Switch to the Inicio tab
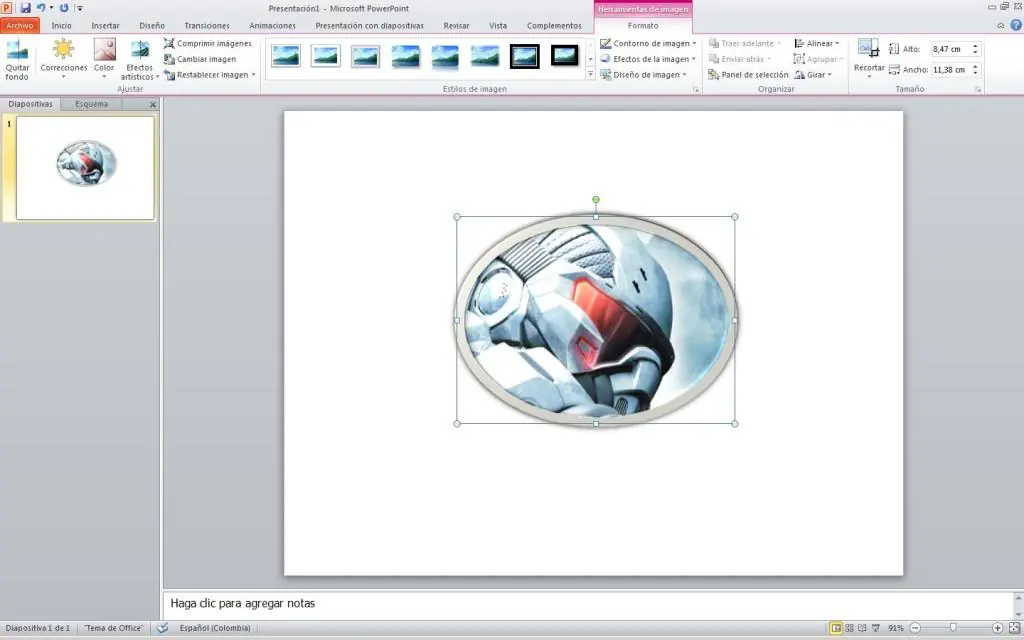The width and height of the screenshot is (1024, 640). coord(61,25)
